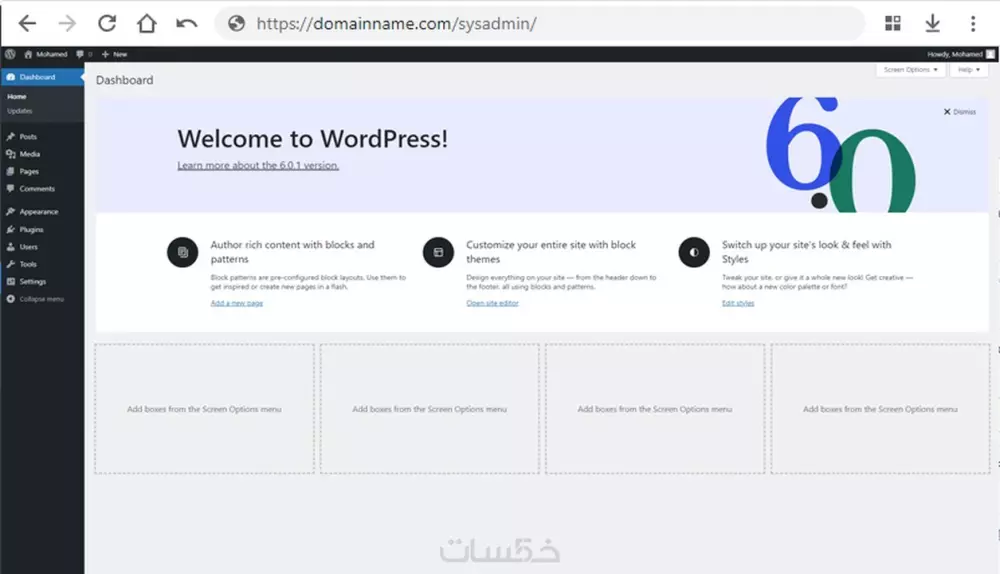
Task: Click the Mohamed site name in admin bar
Action: pyautogui.click(x=52, y=54)
